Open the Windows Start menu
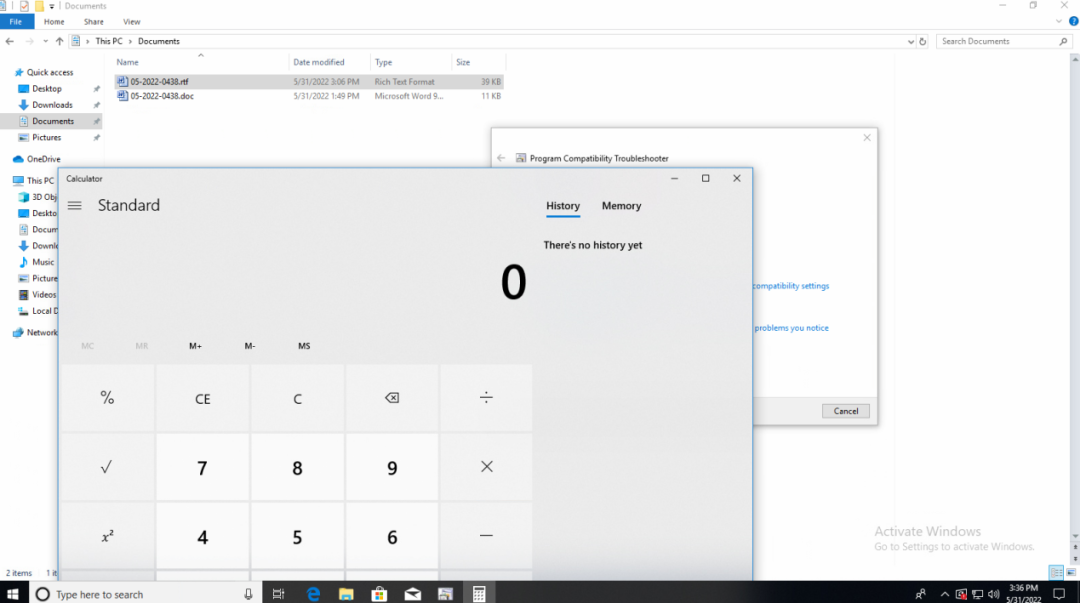The width and height of the screenshot is (1080, 603). click(x=12, y=593)
